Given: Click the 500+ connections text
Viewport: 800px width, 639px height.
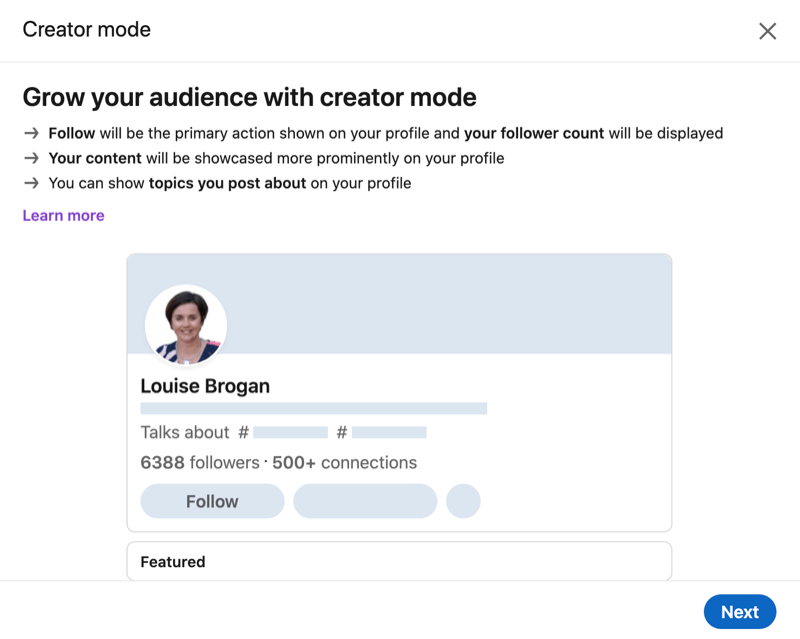Looking at the screenshot, I should tap(344, 462).
